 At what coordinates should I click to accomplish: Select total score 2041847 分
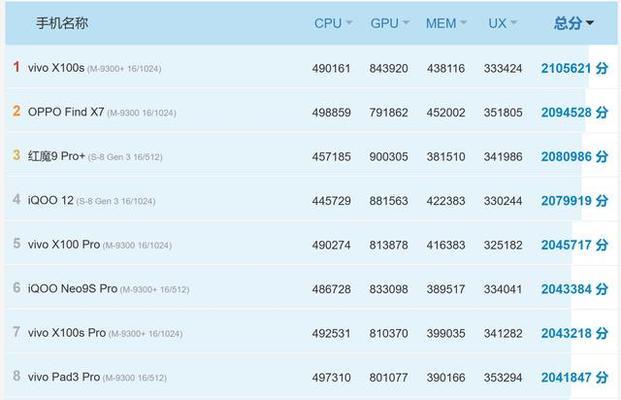(x=574, y=377)
